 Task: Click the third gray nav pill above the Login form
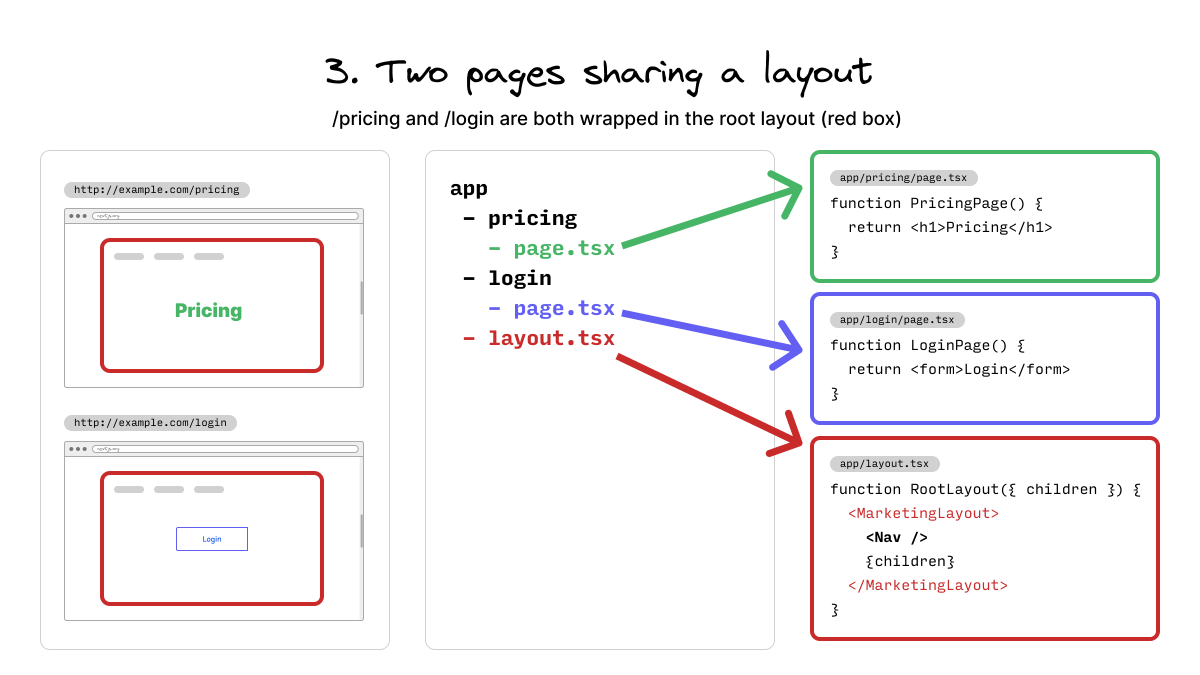pyautogui.click(x=210, y=490)
